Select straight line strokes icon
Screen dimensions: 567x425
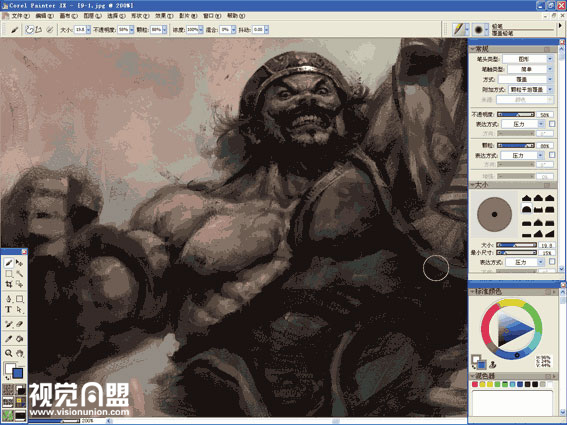coord(39,30)
